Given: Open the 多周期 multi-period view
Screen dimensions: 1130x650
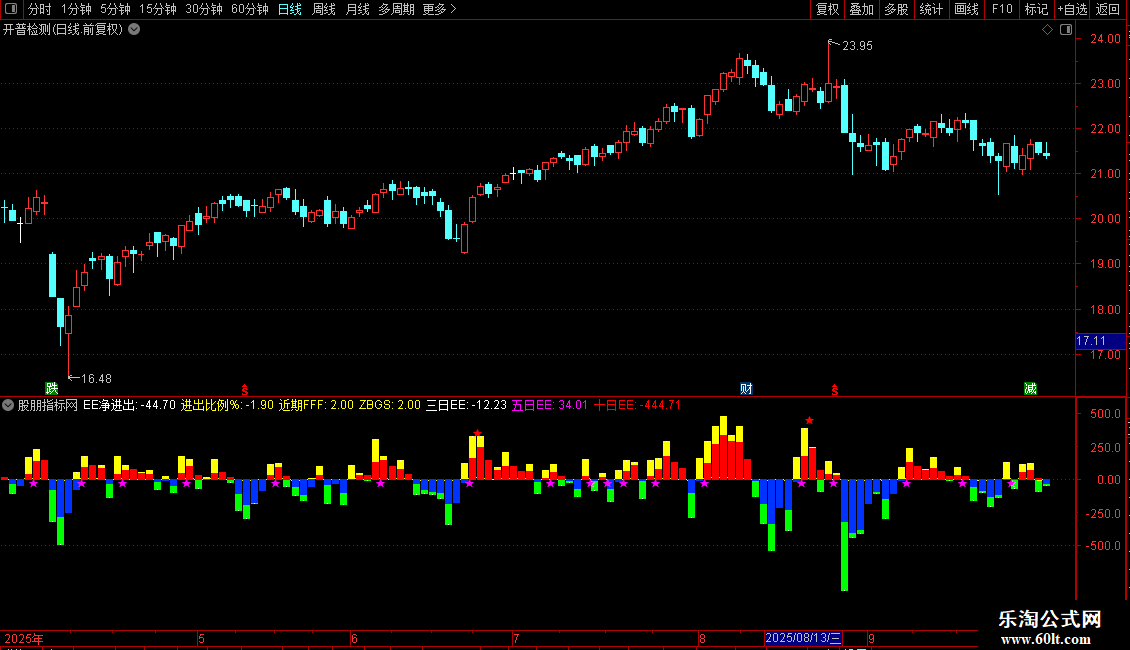Looking at the screenshot, I should point(396,9).
